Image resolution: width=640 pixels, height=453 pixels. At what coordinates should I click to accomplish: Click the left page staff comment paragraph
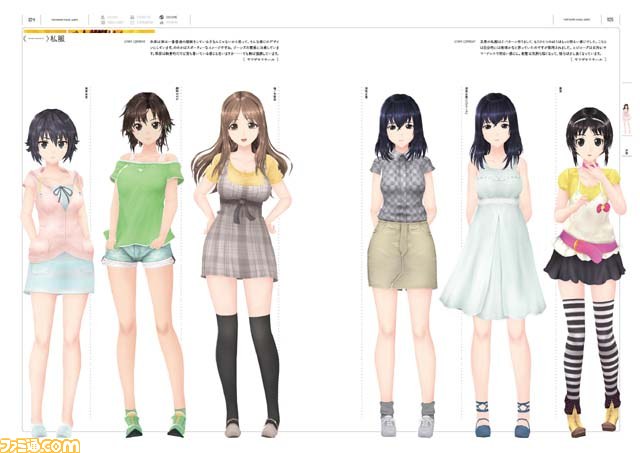pyautogui.click(x=215, y=51)
